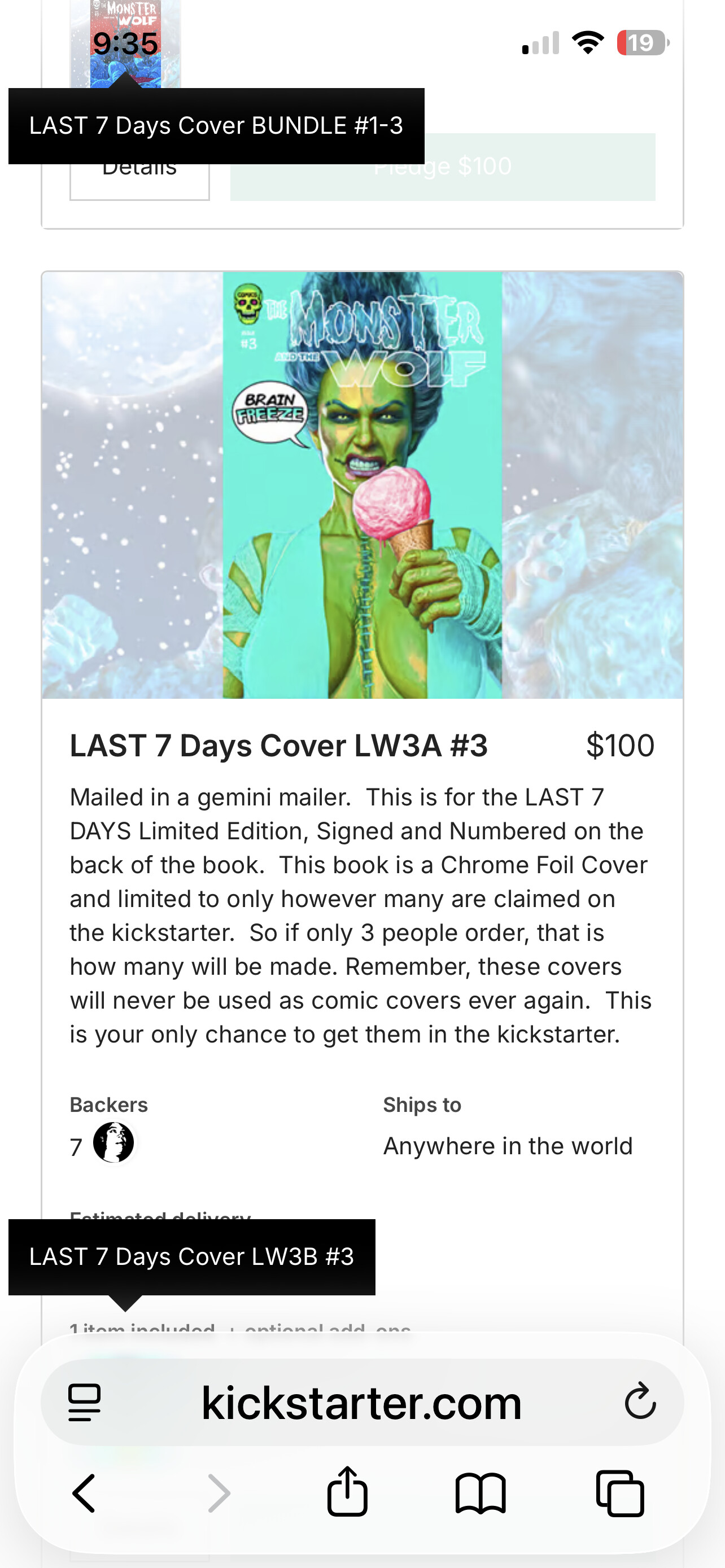Reload the kickstarter.com page
The width and height of the screenshot is (725, 1568).
click(x=640, y=1401)
